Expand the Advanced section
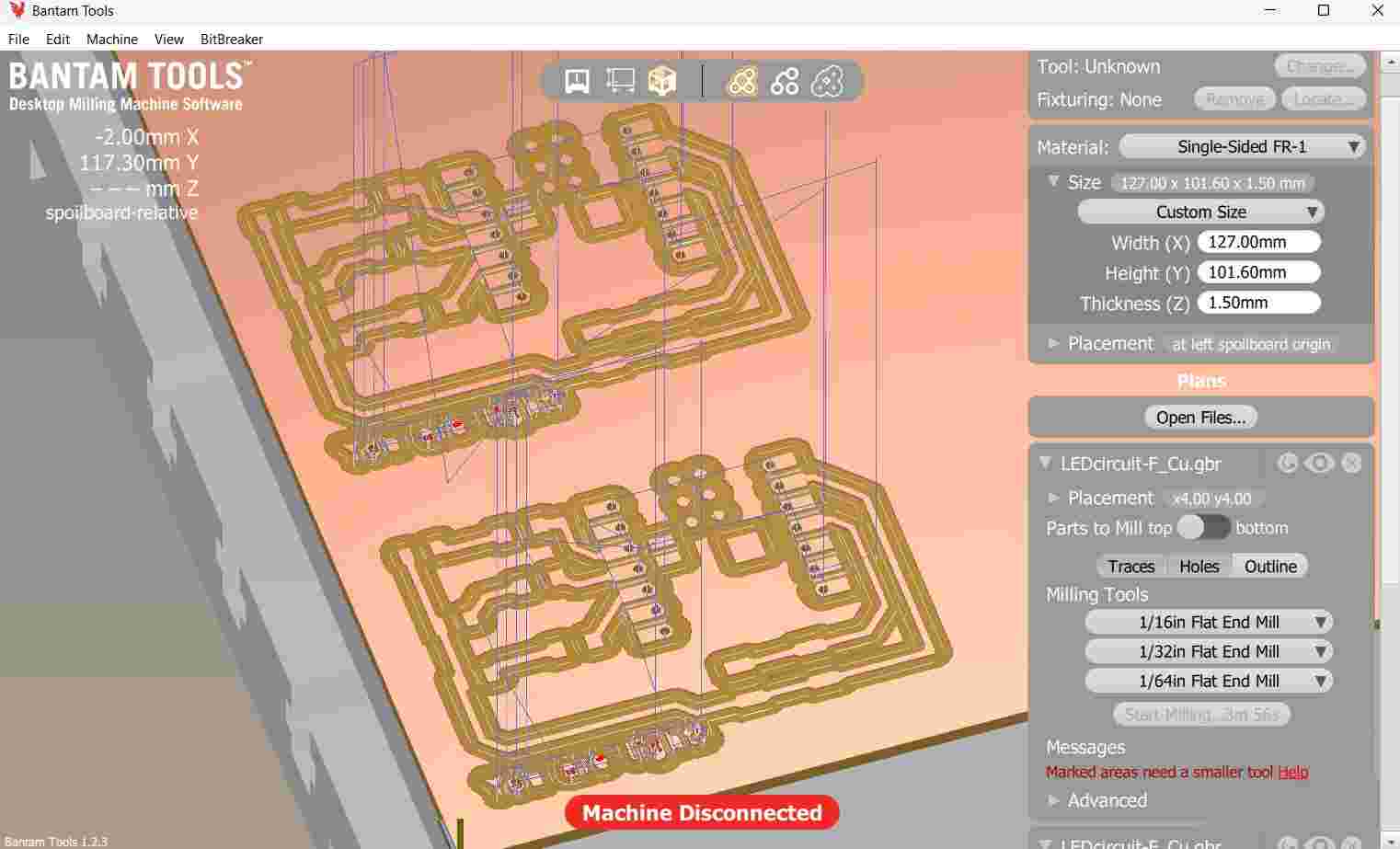1400x849 pixels. click(1054, 800)
